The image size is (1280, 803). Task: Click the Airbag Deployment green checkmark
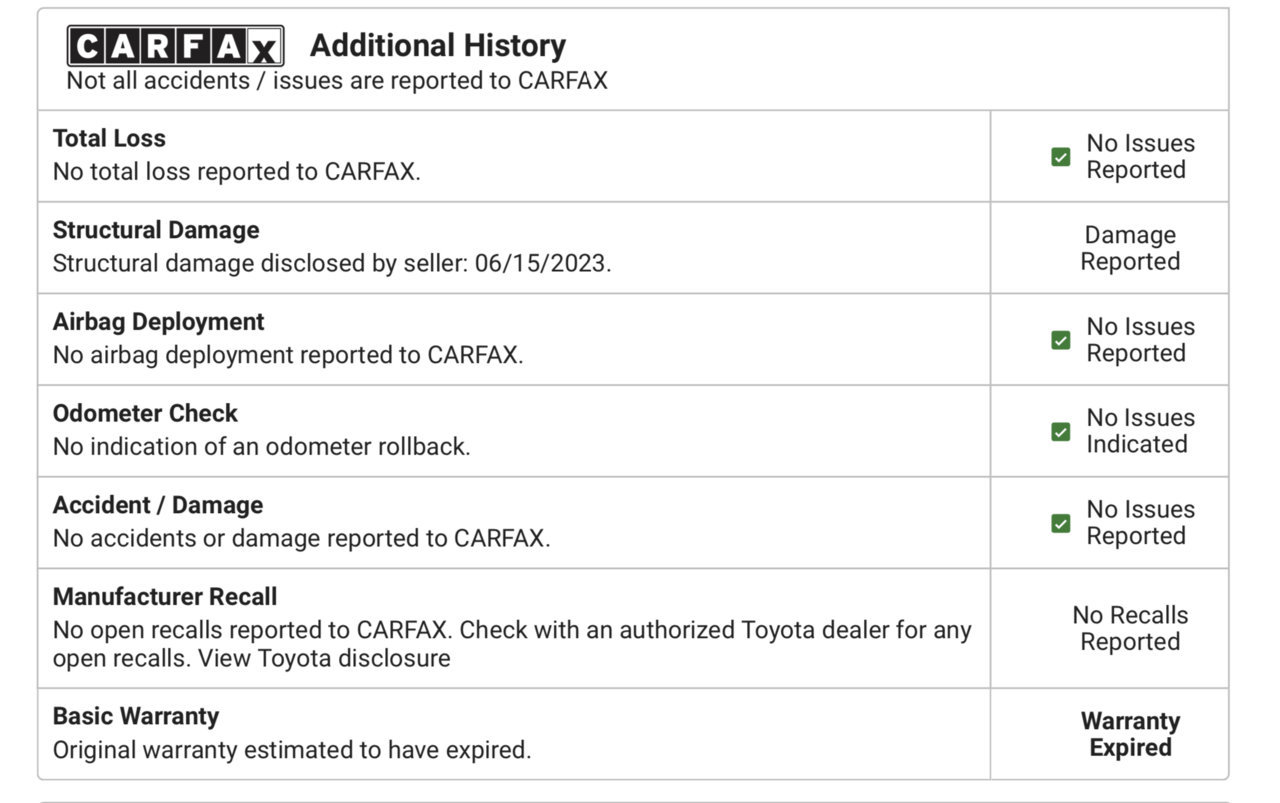(1061, 340)
